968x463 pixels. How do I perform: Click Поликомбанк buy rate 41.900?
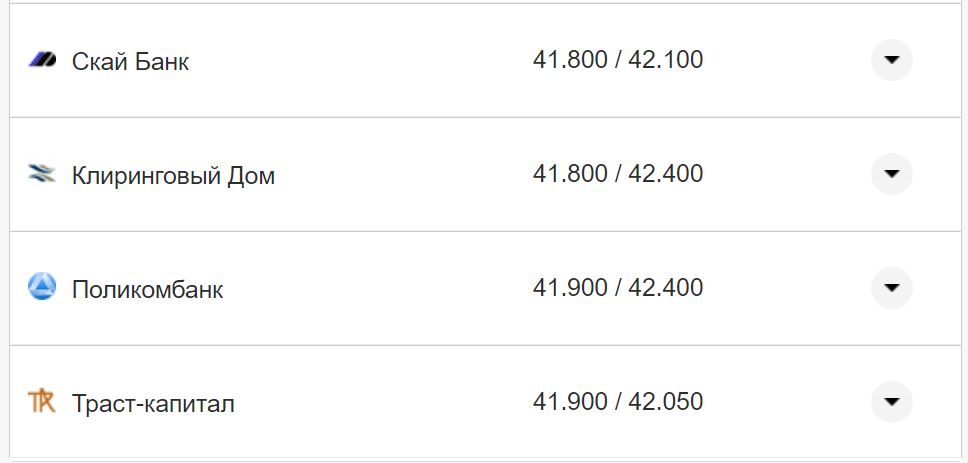coord(570,288)
